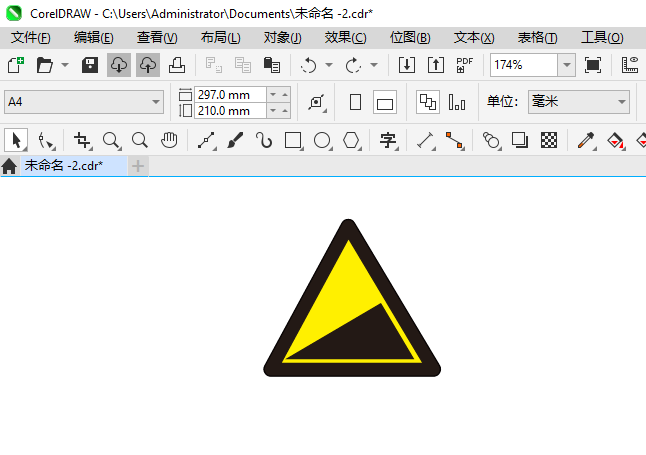Open file folder icon
Viewport: 646px width, 455px height.
44,65
